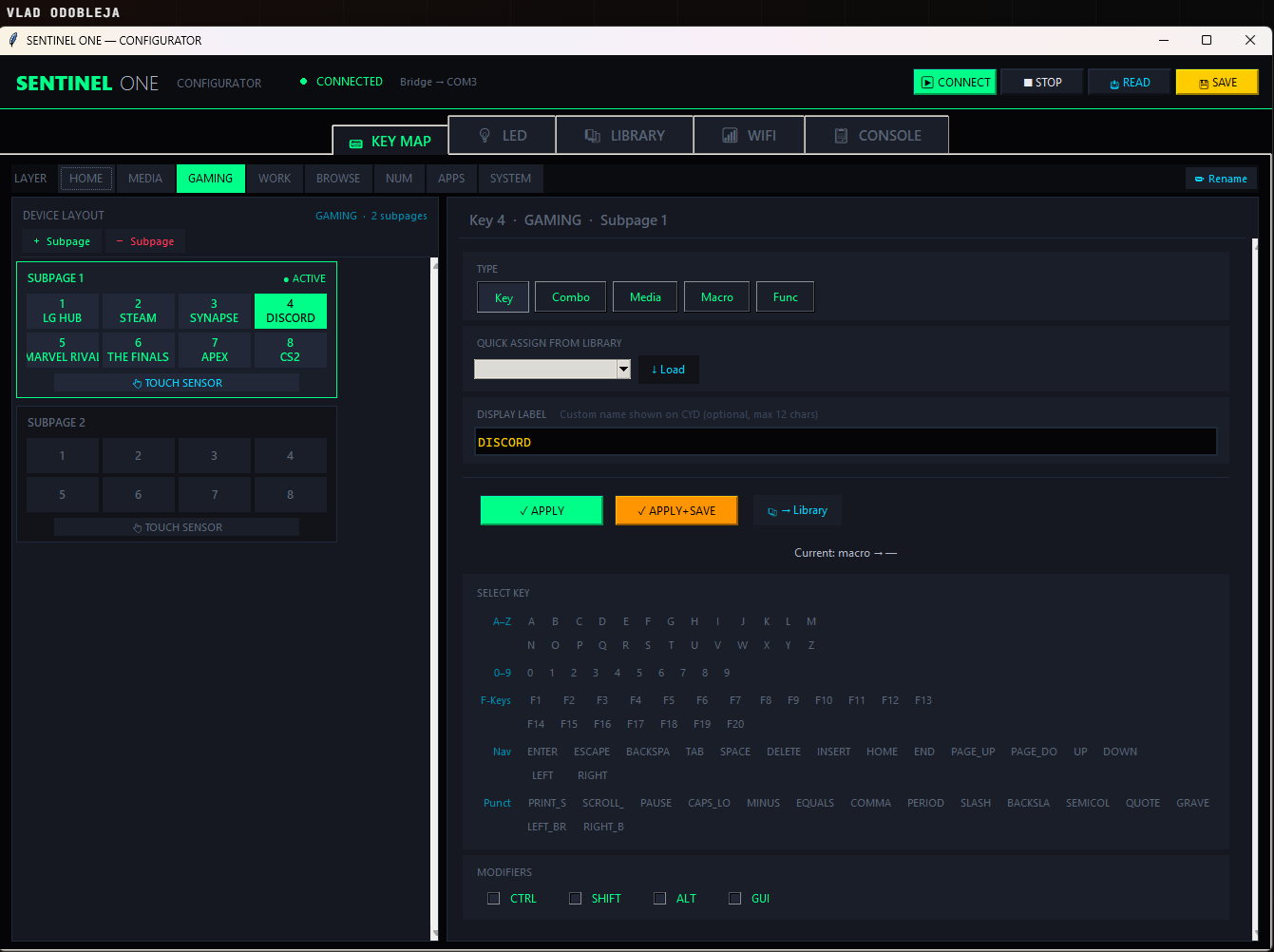Open the CONSOLE tab
1274x952 pixels.
click(x=877, y=135)
